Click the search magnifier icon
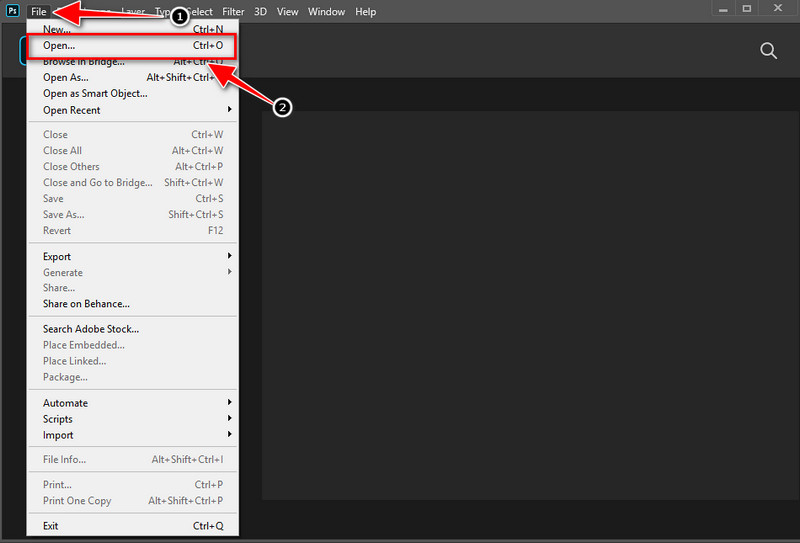Viewport: 800px width, 543px height. click(768, 51)
